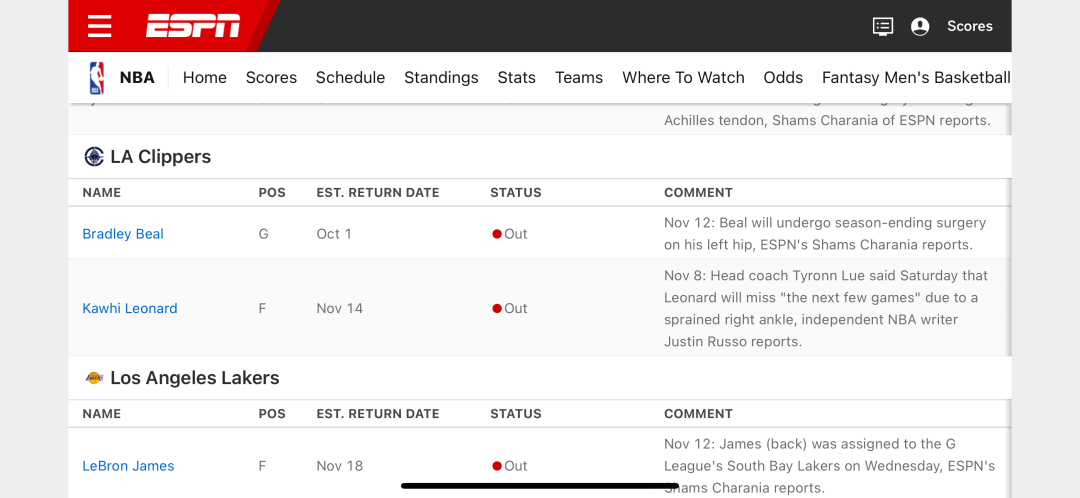
Task: Click the Los Angeles Lakers team logo
Action: [94, 378]
